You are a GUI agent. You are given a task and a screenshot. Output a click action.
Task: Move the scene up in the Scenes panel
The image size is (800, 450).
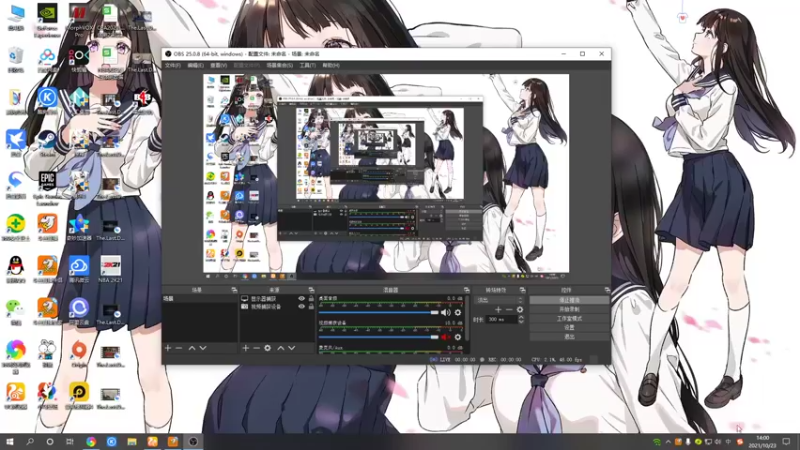tap(192, 348)
